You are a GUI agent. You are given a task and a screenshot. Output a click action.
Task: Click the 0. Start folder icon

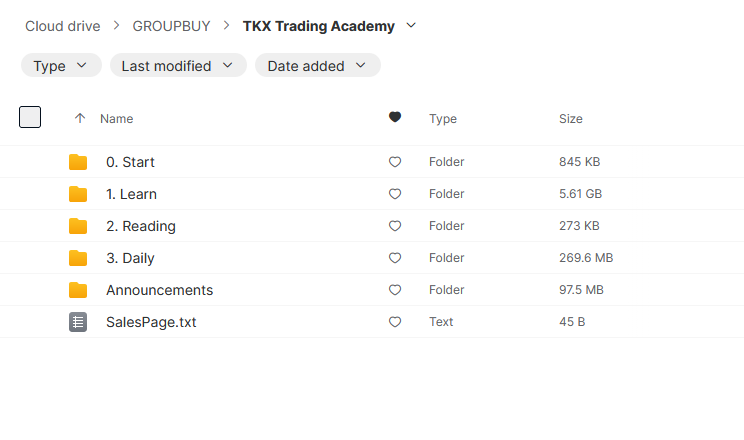[x=78, y=162]
